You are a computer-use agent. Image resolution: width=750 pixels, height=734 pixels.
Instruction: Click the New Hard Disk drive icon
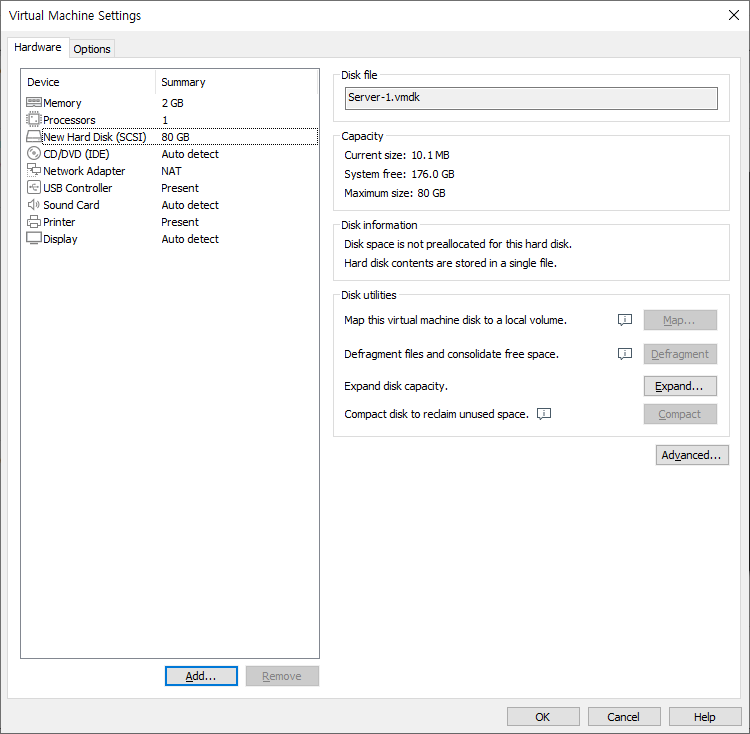(x=33, y=136)
